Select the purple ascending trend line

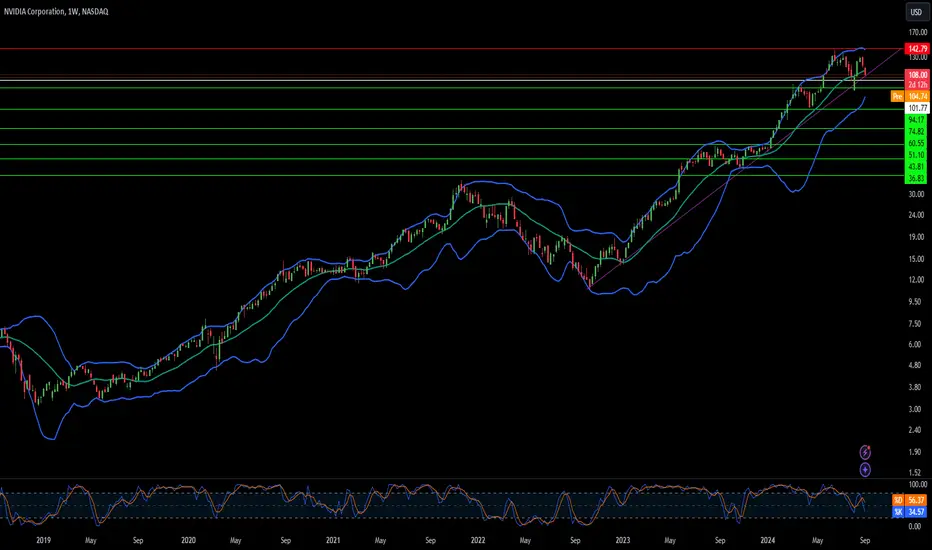tap(743, 169)
